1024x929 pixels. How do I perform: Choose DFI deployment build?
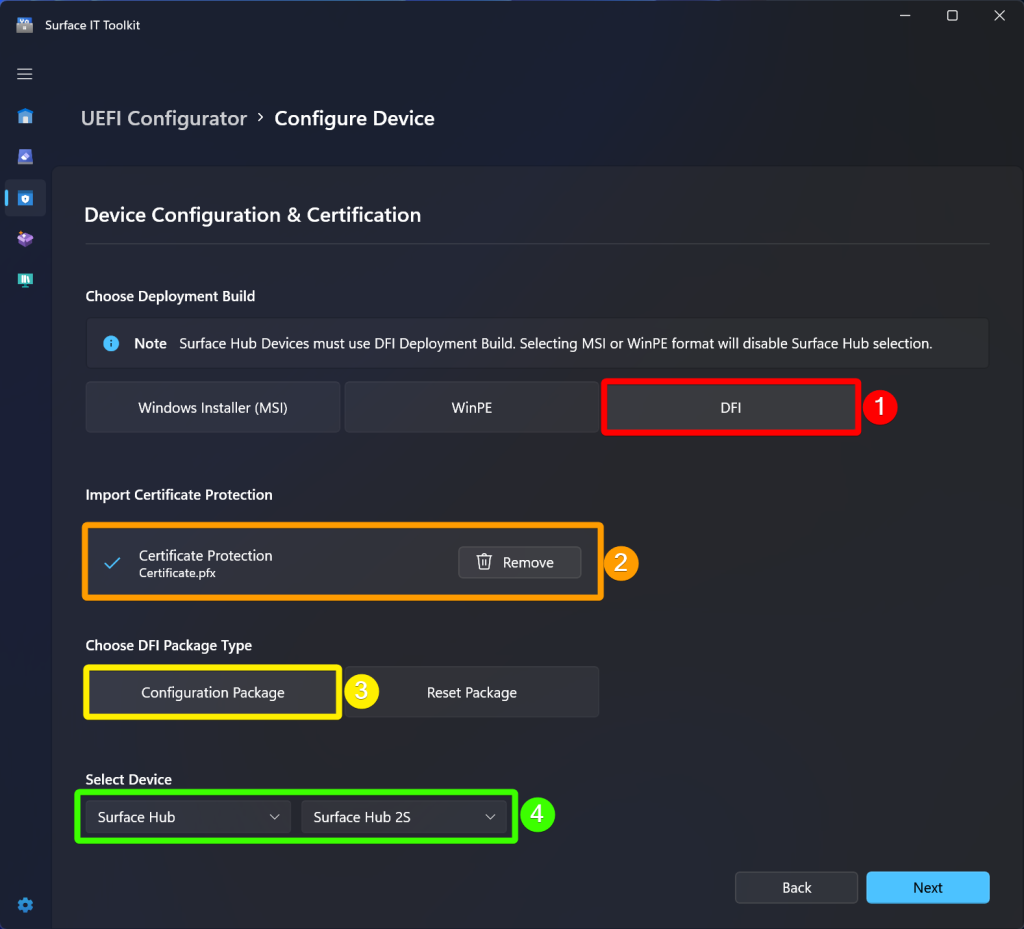coord(731,407)
